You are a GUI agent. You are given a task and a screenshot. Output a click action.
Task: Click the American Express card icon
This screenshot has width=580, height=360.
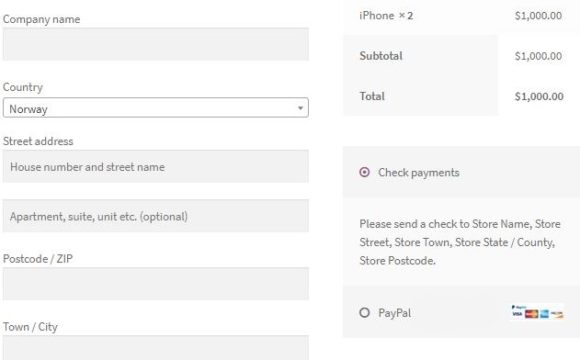[x=544, y=314]
